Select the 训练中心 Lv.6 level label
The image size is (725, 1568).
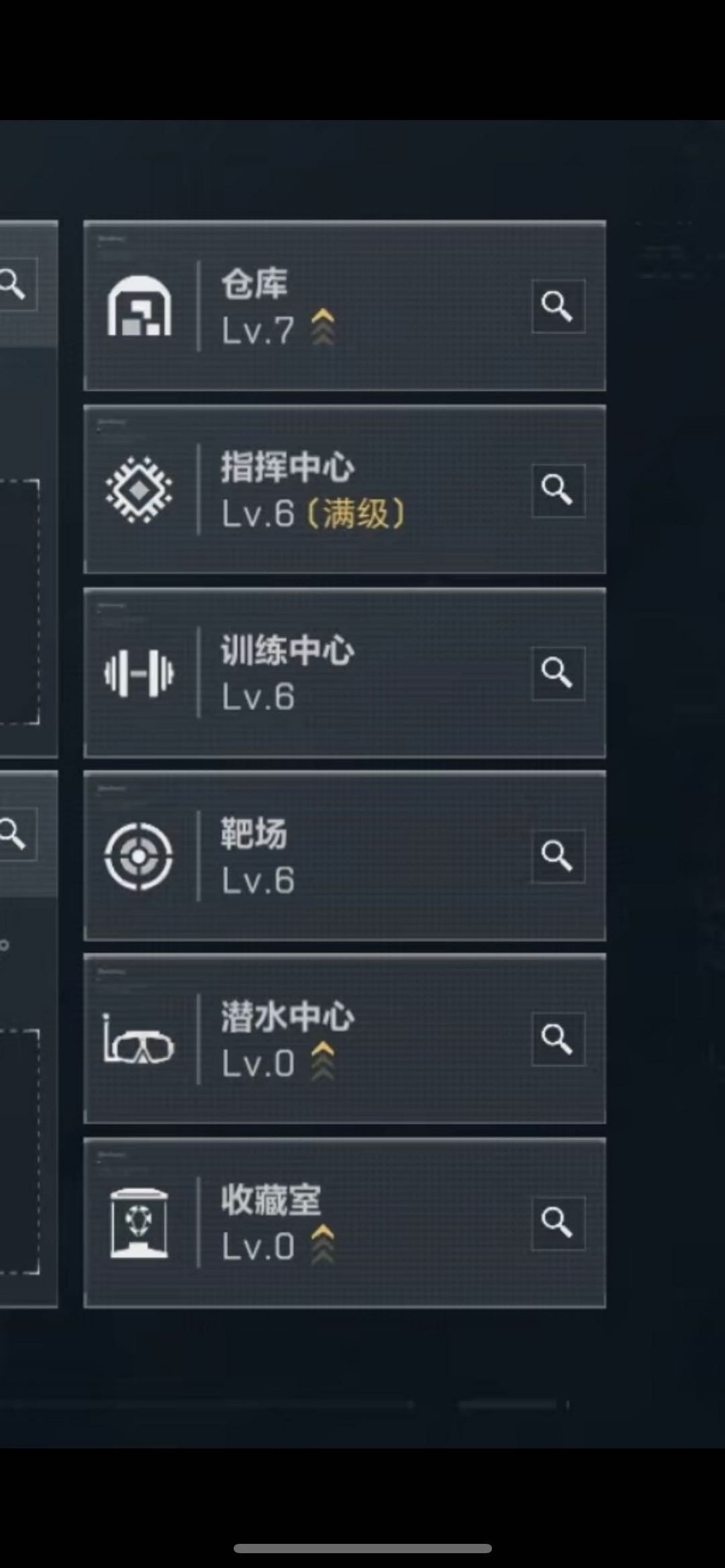pyautogui.click(x=258, y=697)
